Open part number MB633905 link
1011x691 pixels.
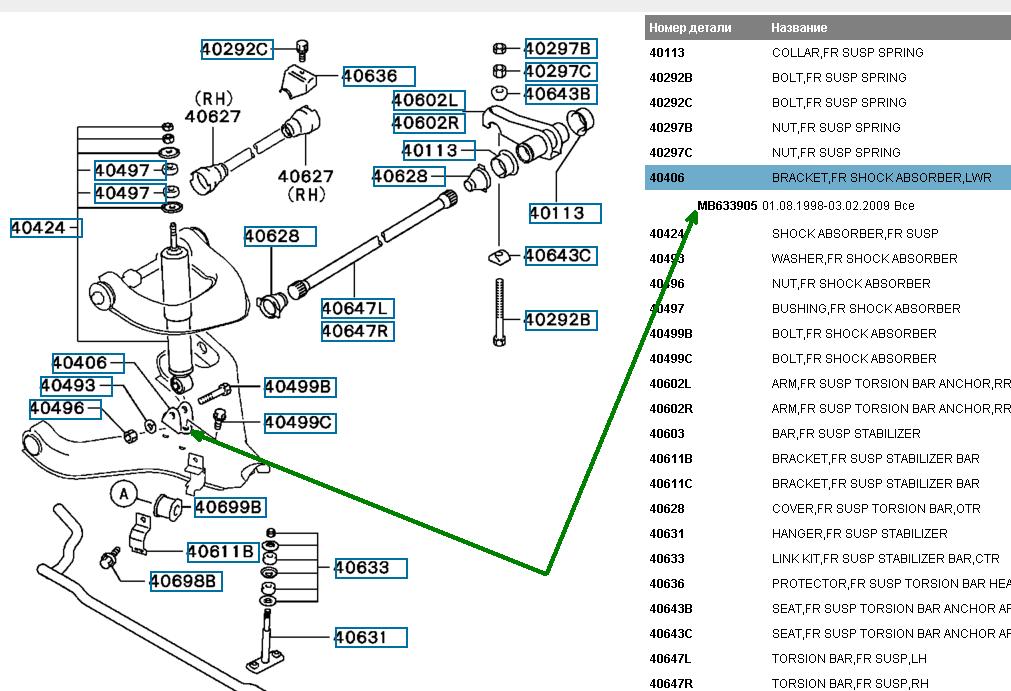(x=727, y=206)
